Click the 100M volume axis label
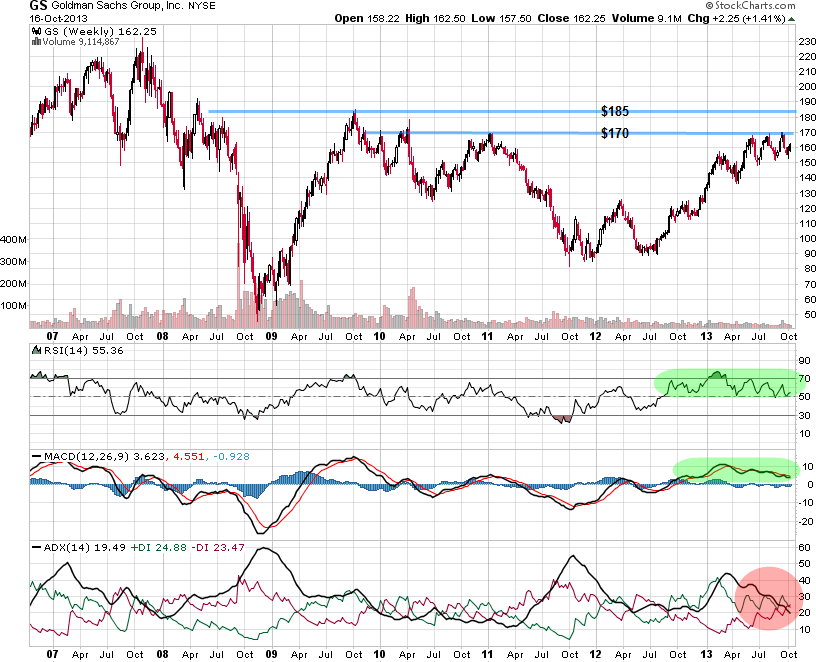The height and width of the screenshot is (662, 816). (14, 306)
